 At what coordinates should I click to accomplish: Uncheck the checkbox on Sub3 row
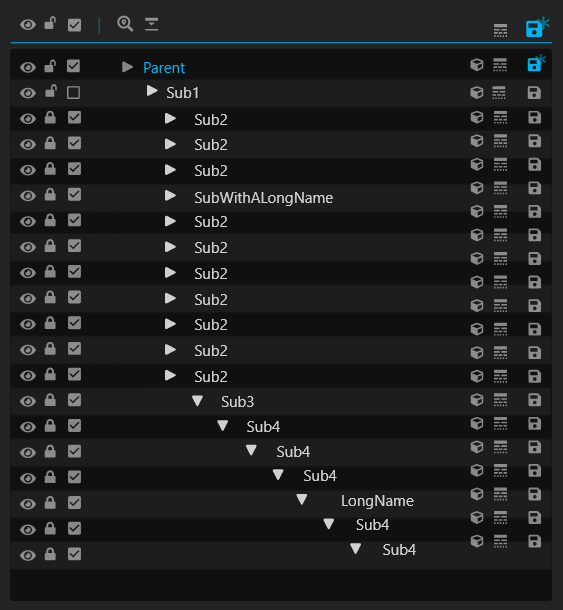tap(74, 400)
